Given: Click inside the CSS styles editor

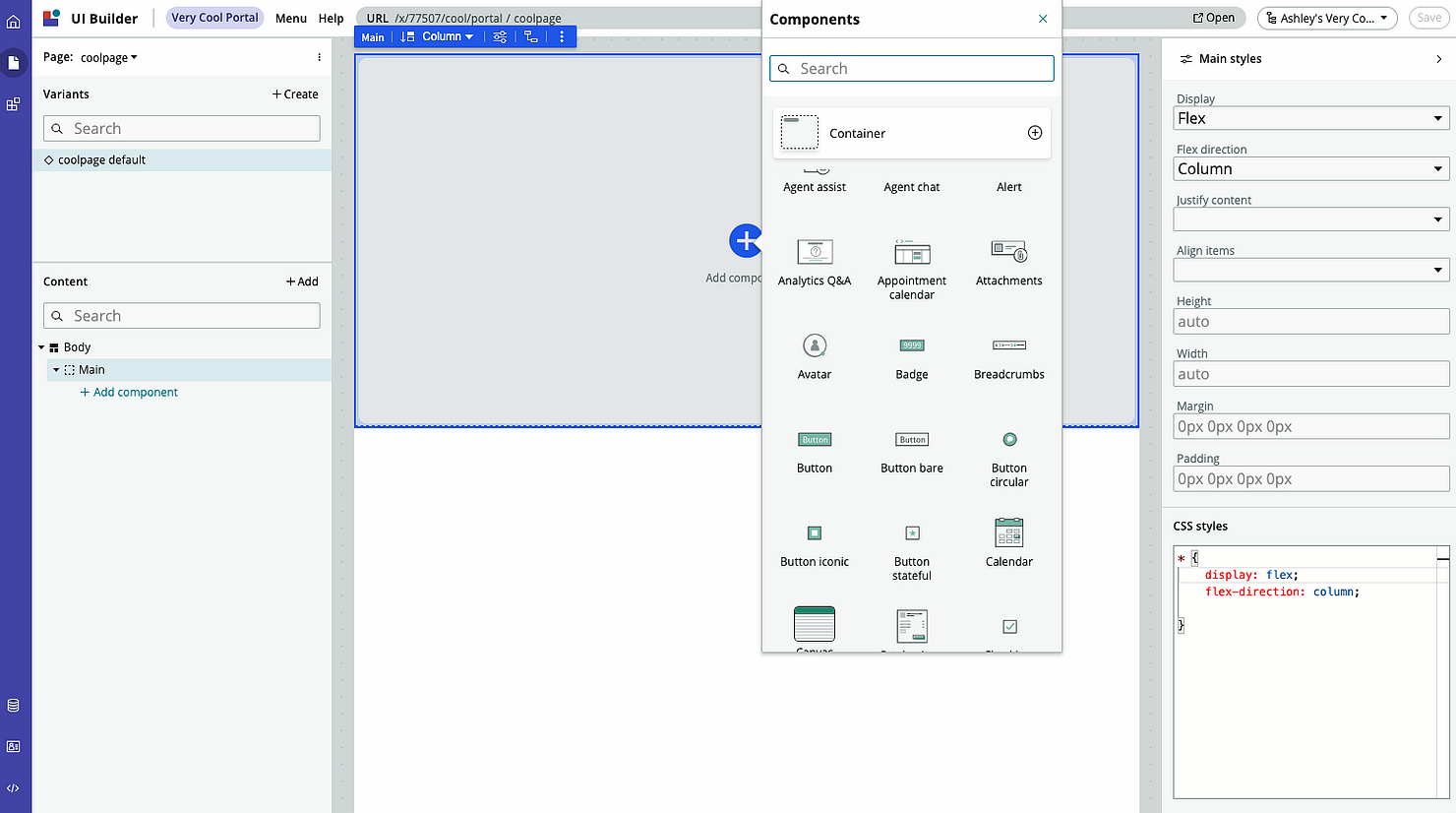Looking at the screenshot, I should point(1311,671).
